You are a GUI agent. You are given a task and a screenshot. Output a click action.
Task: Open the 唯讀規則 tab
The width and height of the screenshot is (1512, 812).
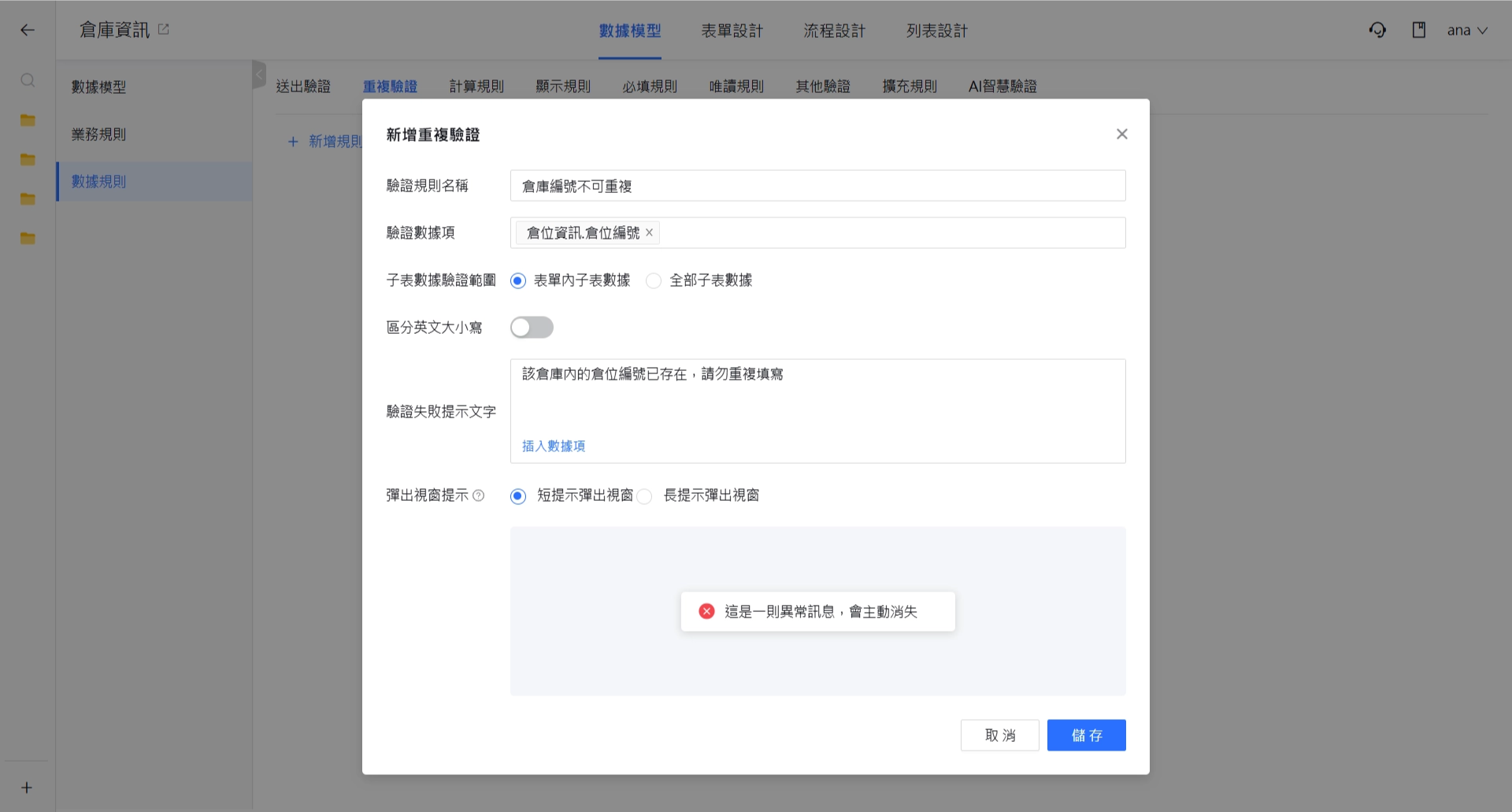click(x=736, y=86)
